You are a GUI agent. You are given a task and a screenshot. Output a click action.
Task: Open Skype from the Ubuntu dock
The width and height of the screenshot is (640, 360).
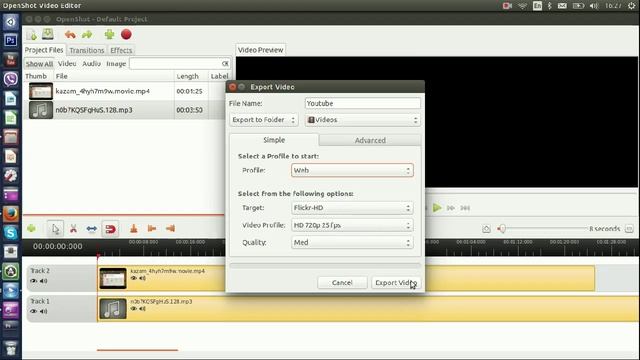click(11, 233)
